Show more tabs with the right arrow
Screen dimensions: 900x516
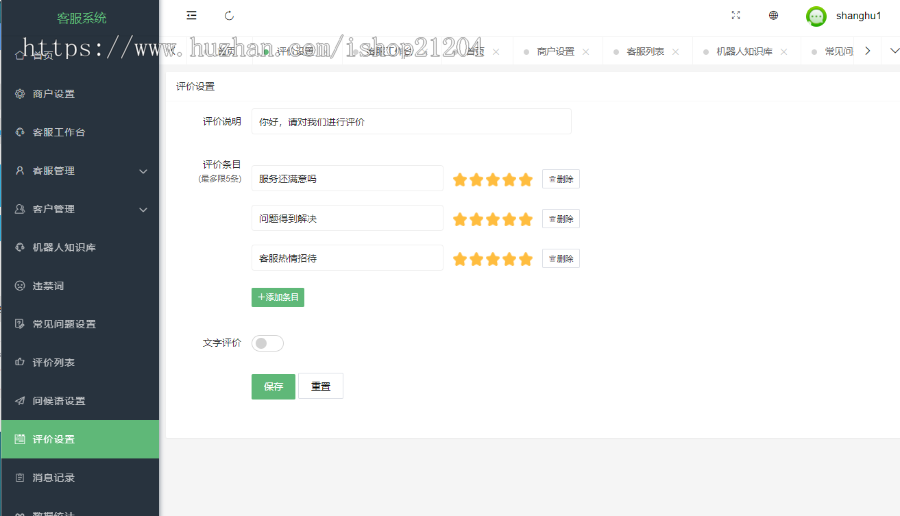click(868, 51)
